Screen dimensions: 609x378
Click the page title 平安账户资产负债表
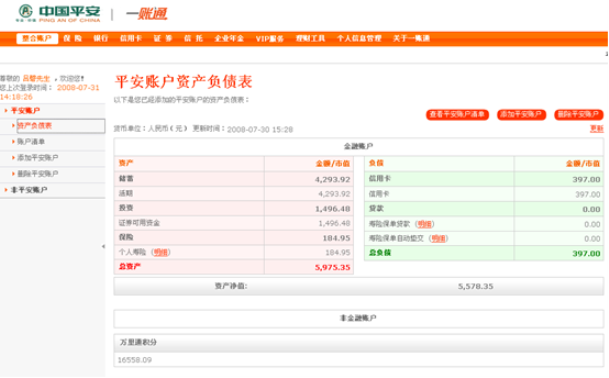click(x=184, y=82)
